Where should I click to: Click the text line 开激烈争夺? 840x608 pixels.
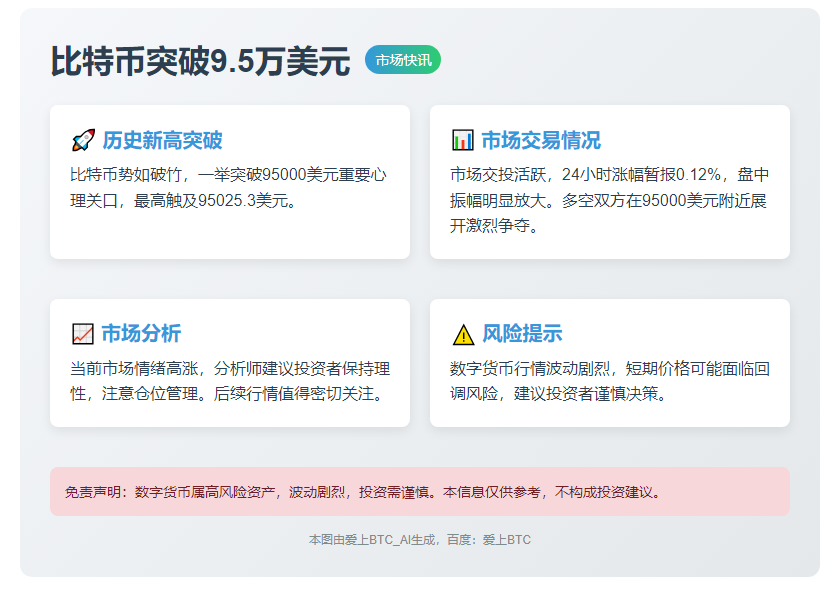[x=495, y=227]
